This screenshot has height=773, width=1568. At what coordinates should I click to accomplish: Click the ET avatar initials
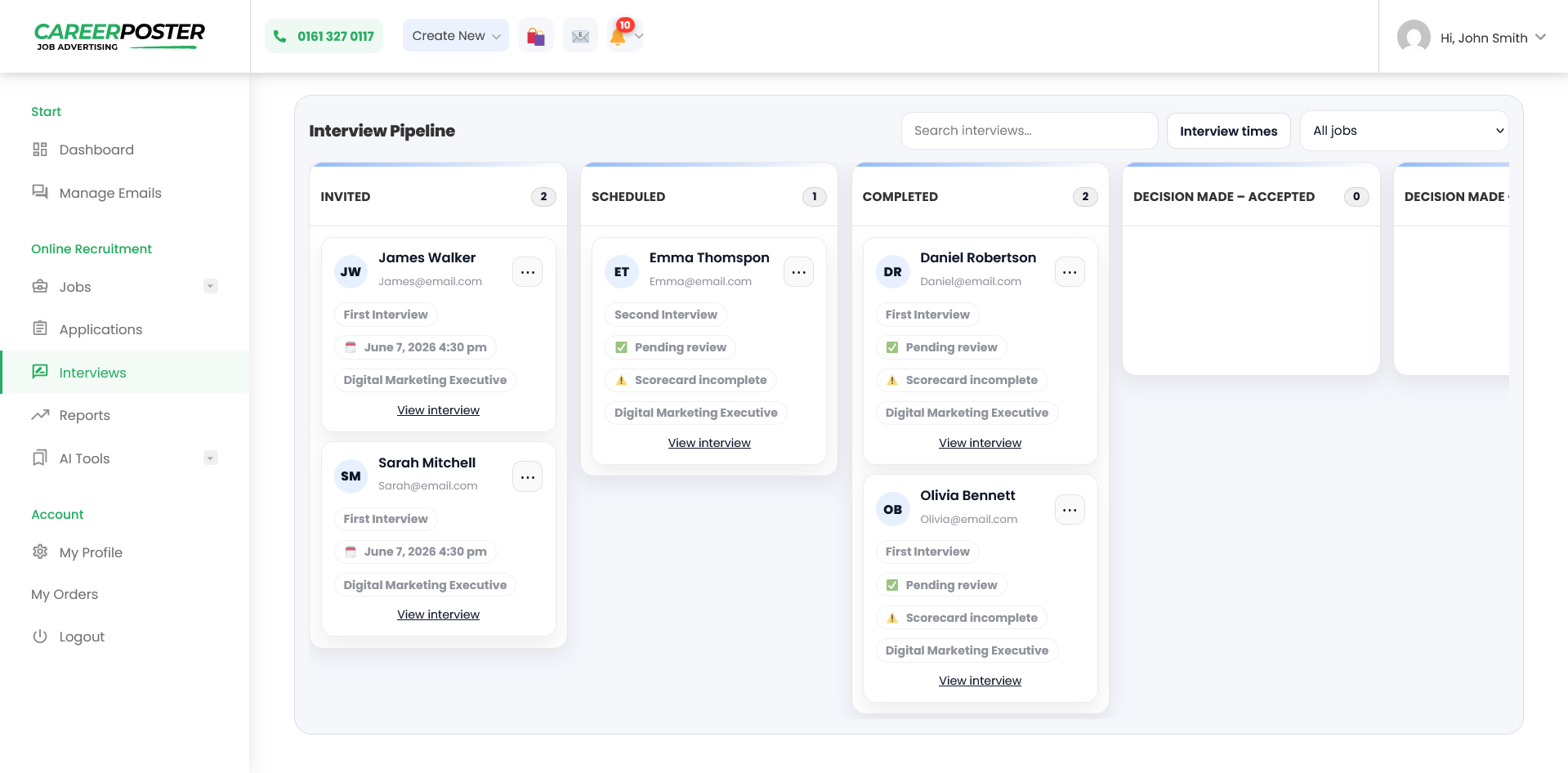[622, 271]
